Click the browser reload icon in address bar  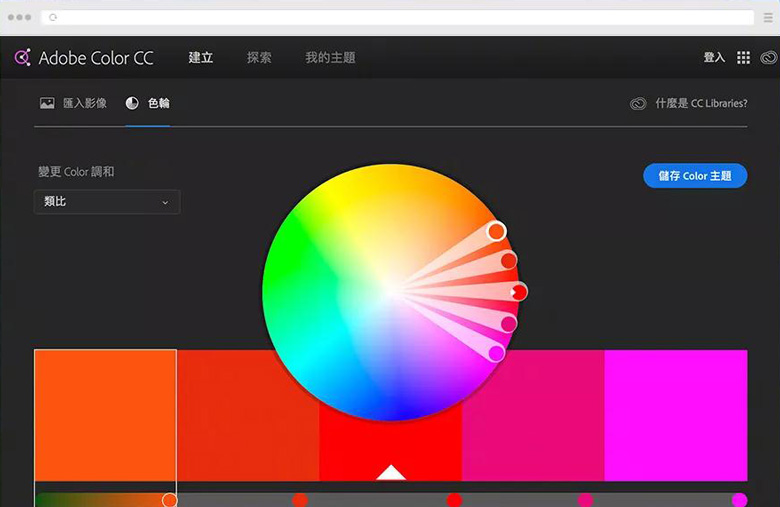point(53,18)
